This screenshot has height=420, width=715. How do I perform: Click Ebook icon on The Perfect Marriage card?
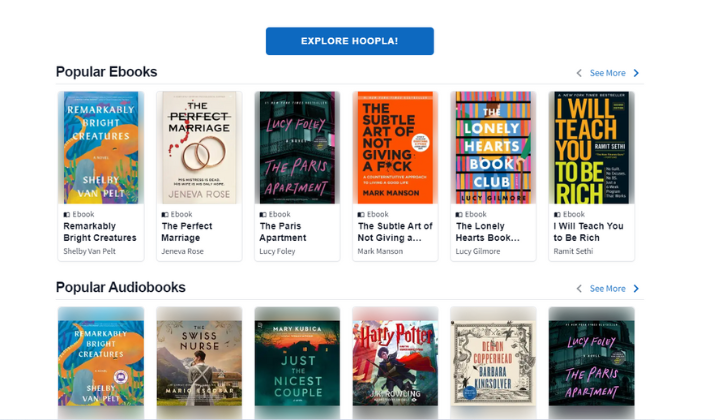point(165,214)
